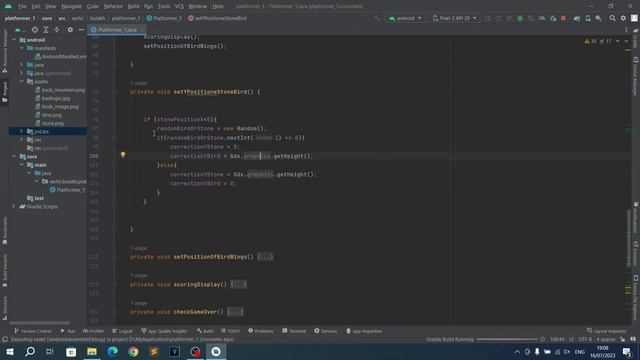The width and height of the screenshot is (640, 360).
Task: Go to next highlighted problem arrow
Action: pos(626,41)
